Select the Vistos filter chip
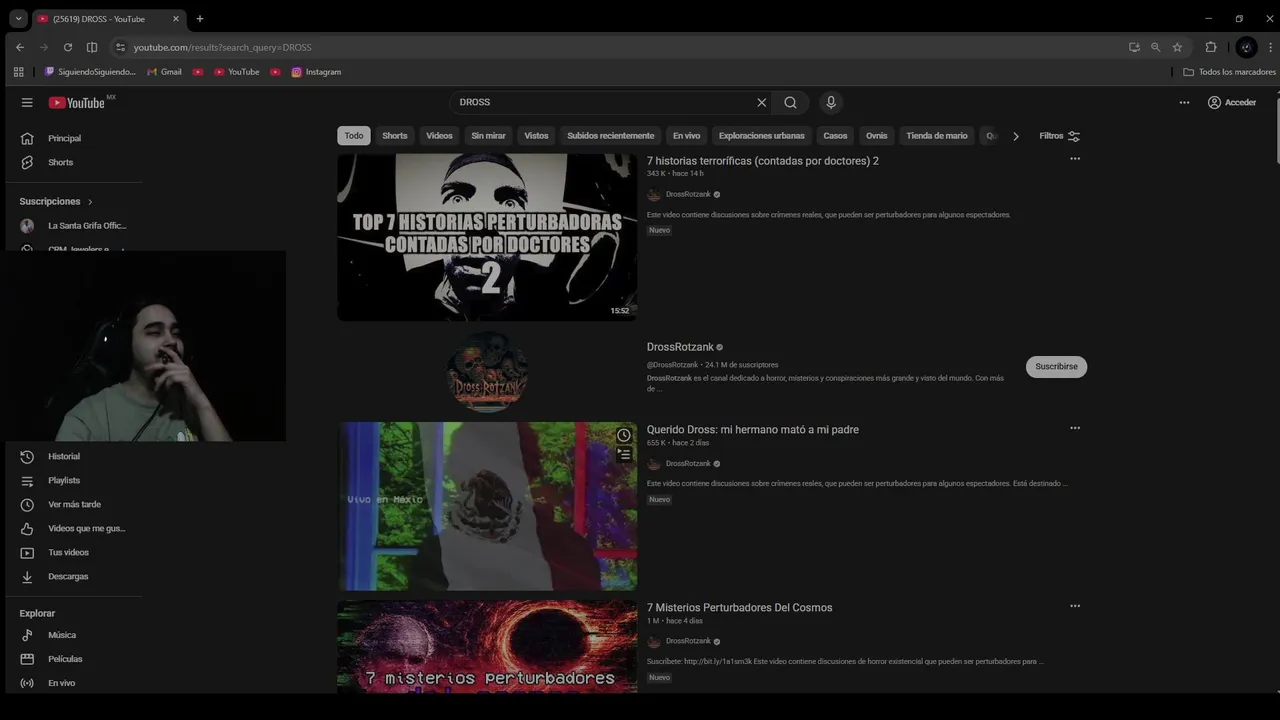The height and width of the screenshot is (720, 1280). pyautogui.click(x=536, y=136)
